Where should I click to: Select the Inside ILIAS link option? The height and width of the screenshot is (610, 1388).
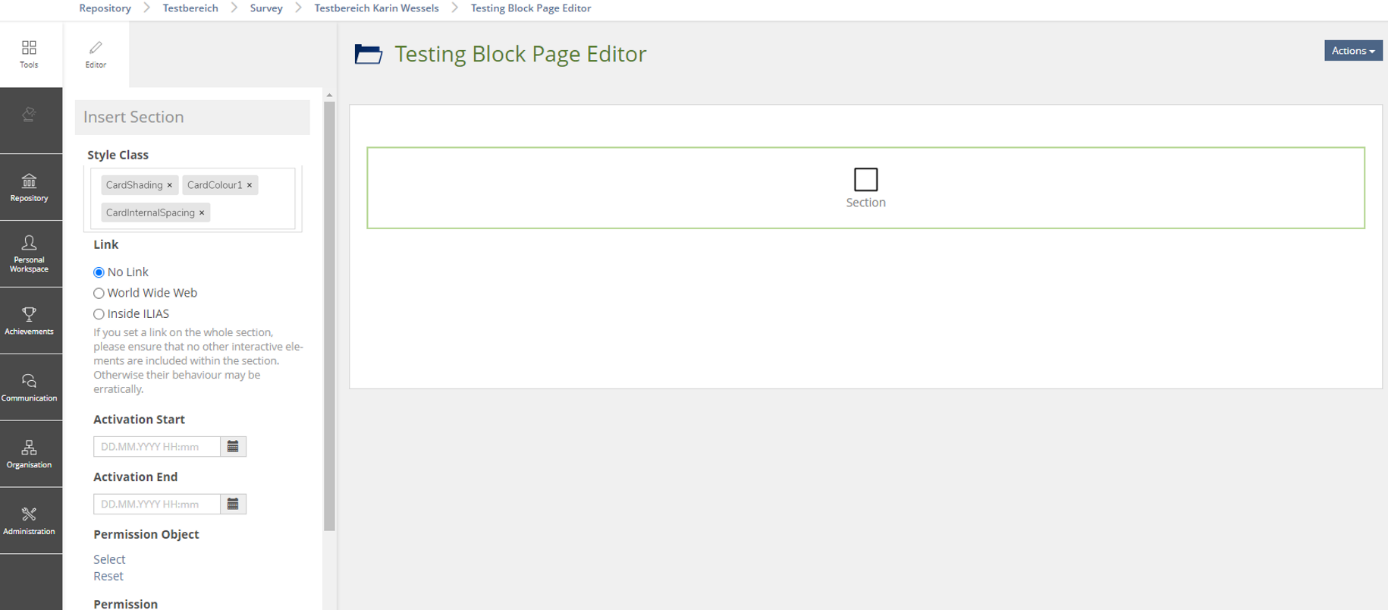(x=99, y=314)
